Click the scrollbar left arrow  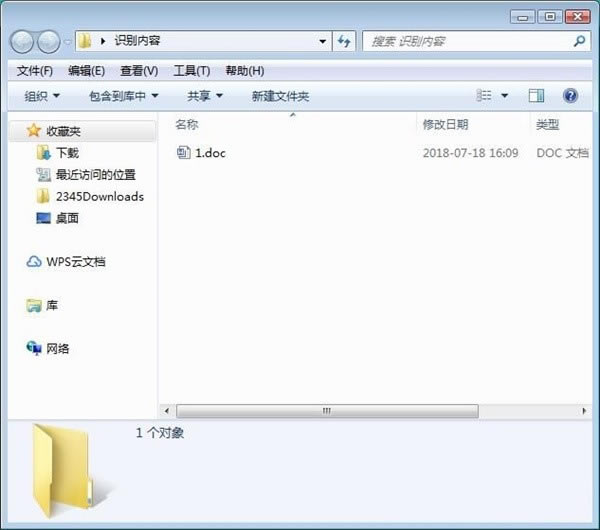pos(166,411)
